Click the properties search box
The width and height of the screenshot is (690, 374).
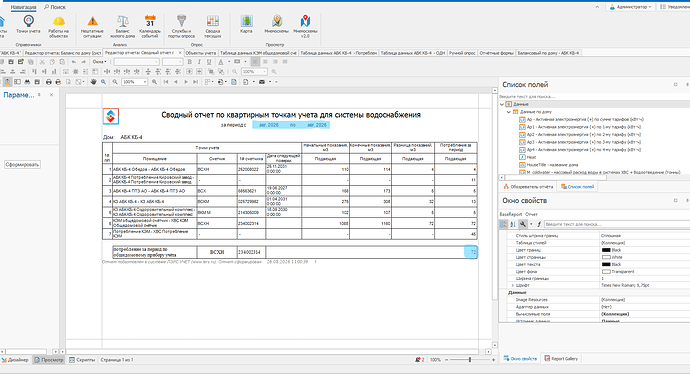pyautogui.click(x=616, y=224)
